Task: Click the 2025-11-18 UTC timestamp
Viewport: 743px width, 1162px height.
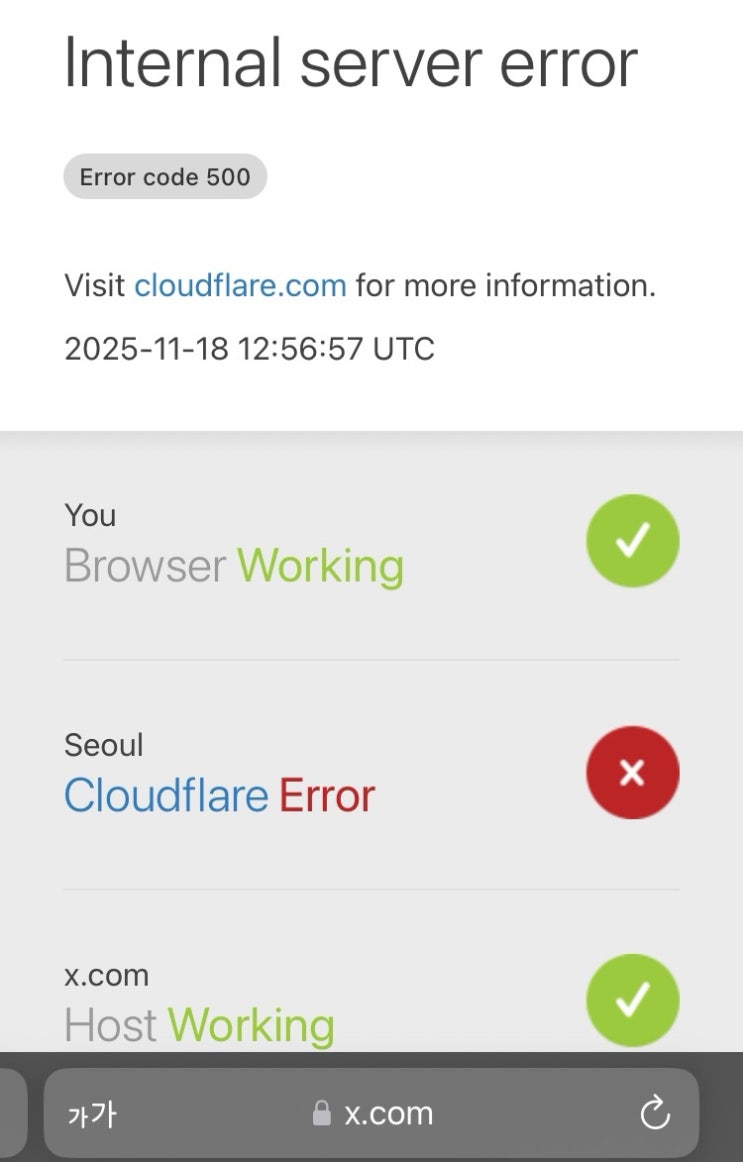Action: [x=250, y=348]
